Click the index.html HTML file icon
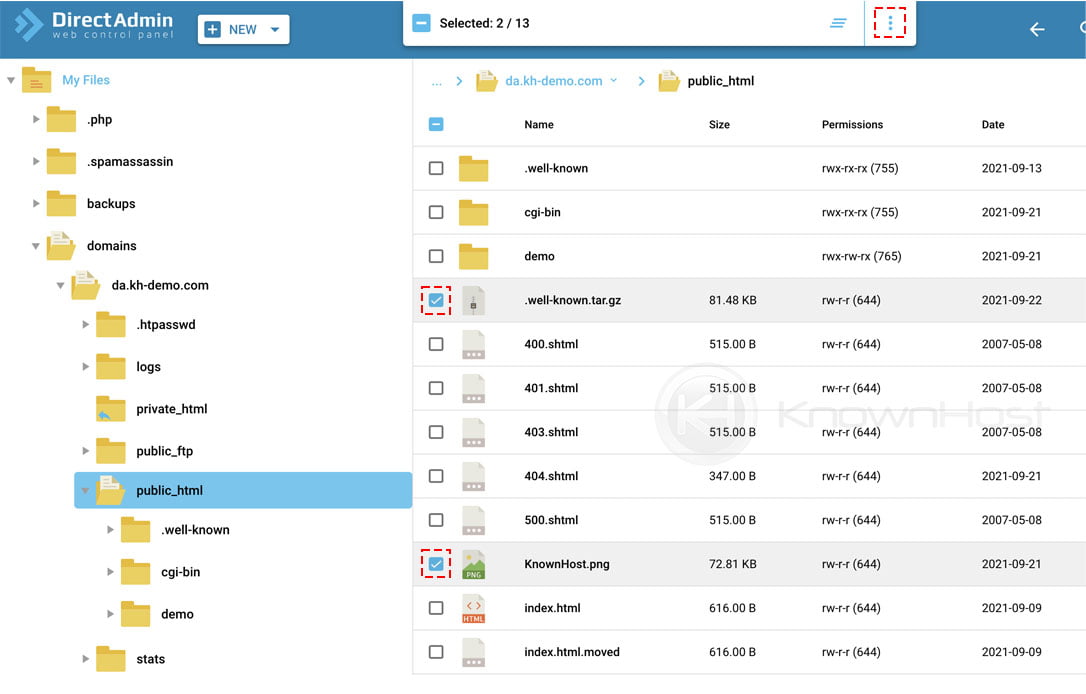Image resolution: width=1086 pixels, height=694 pixels. click(473, 608)
